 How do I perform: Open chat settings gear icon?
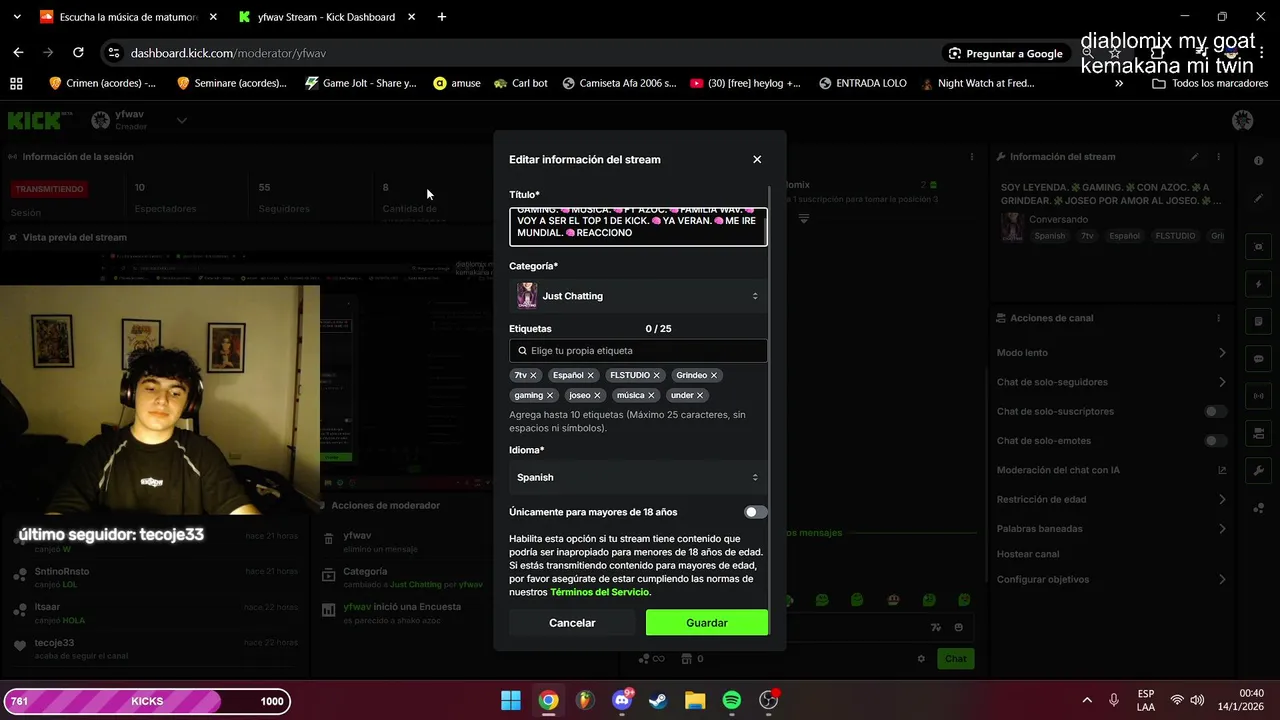(921, 658)
